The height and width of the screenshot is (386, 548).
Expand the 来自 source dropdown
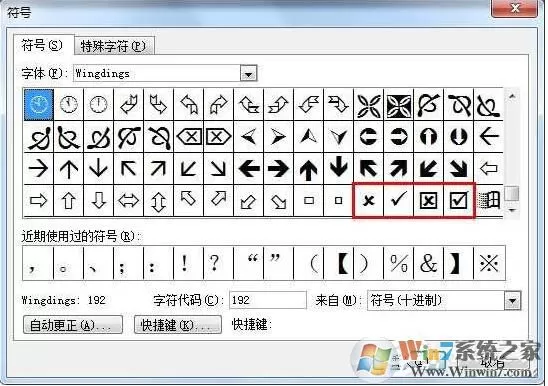tap(512, 301)
